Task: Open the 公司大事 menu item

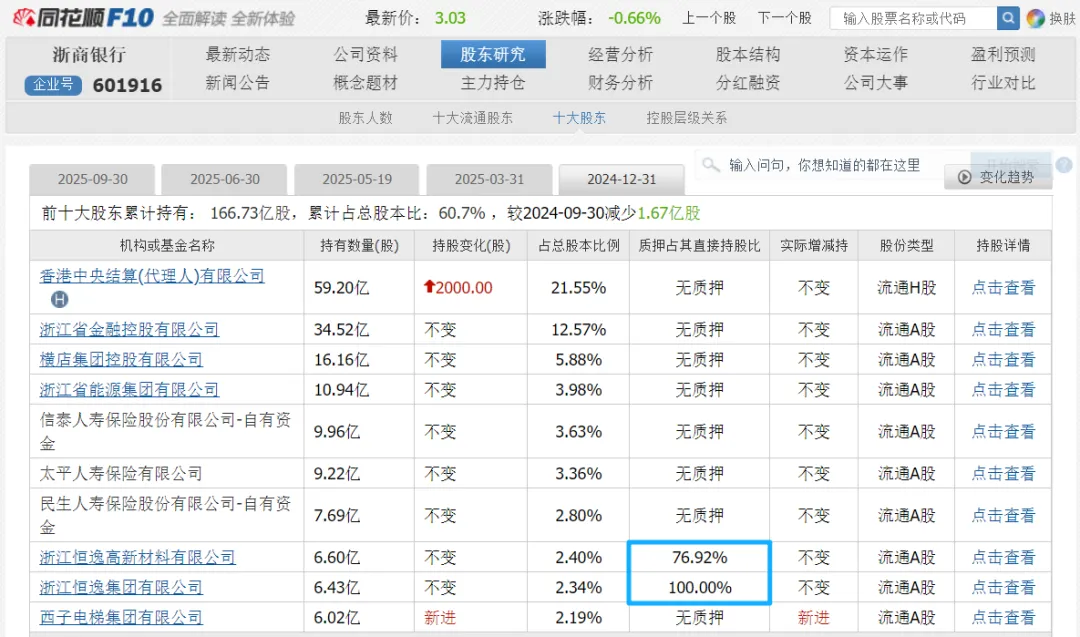Action: point(875,83)
